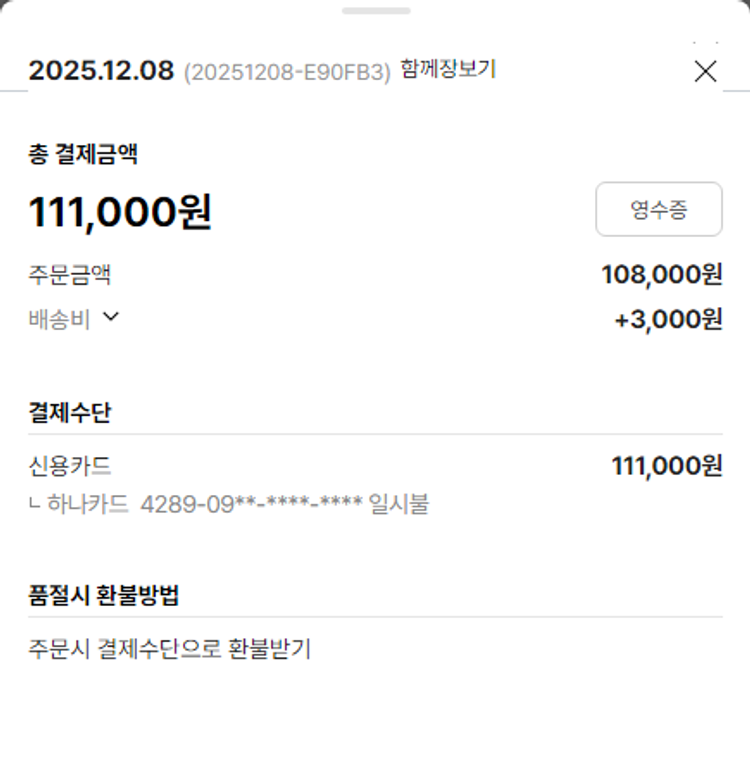
Task: Click the 주문금액 label
Action: pyautogui.click(x=70, y=274)
